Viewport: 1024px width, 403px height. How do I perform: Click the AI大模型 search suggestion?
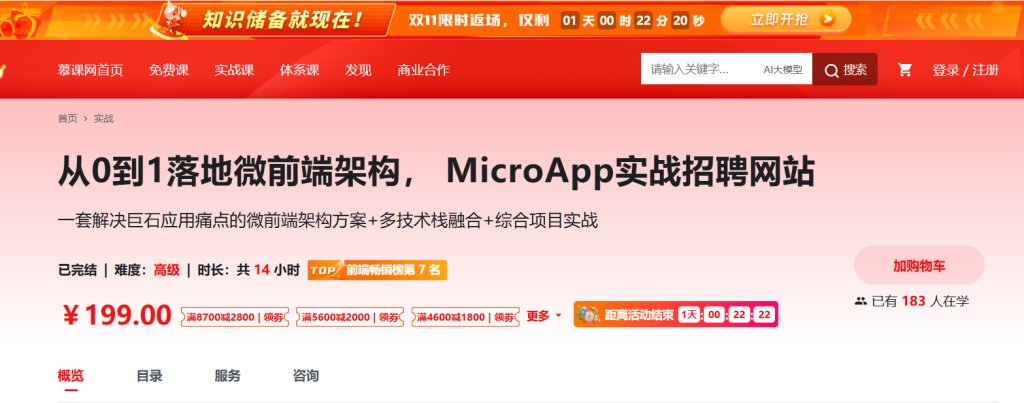pyautogui.click(x=783, y=70)
